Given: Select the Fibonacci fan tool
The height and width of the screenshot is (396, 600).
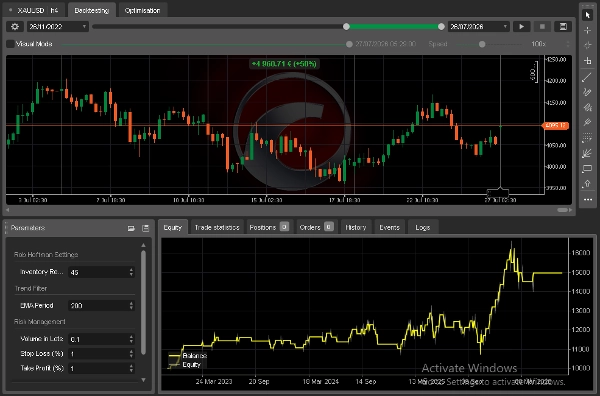Looking at the screenshot, I should 587,153.
